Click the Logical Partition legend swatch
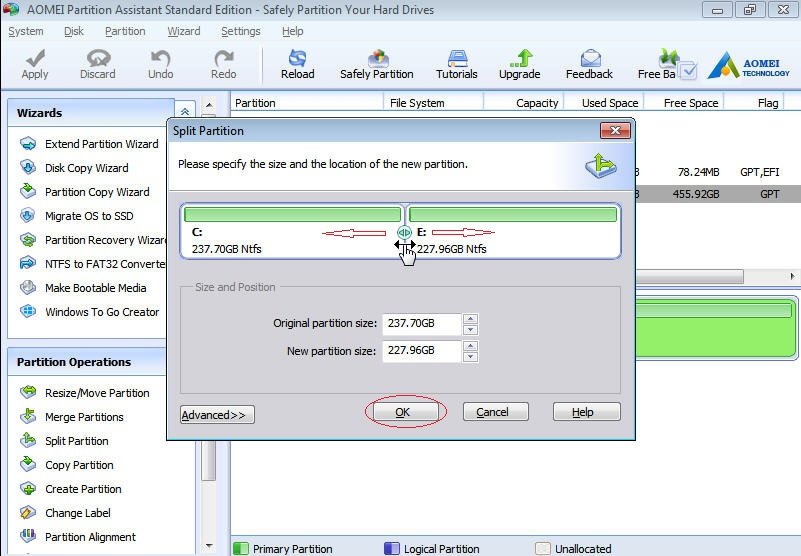801x556 pixels. (392, 548)
